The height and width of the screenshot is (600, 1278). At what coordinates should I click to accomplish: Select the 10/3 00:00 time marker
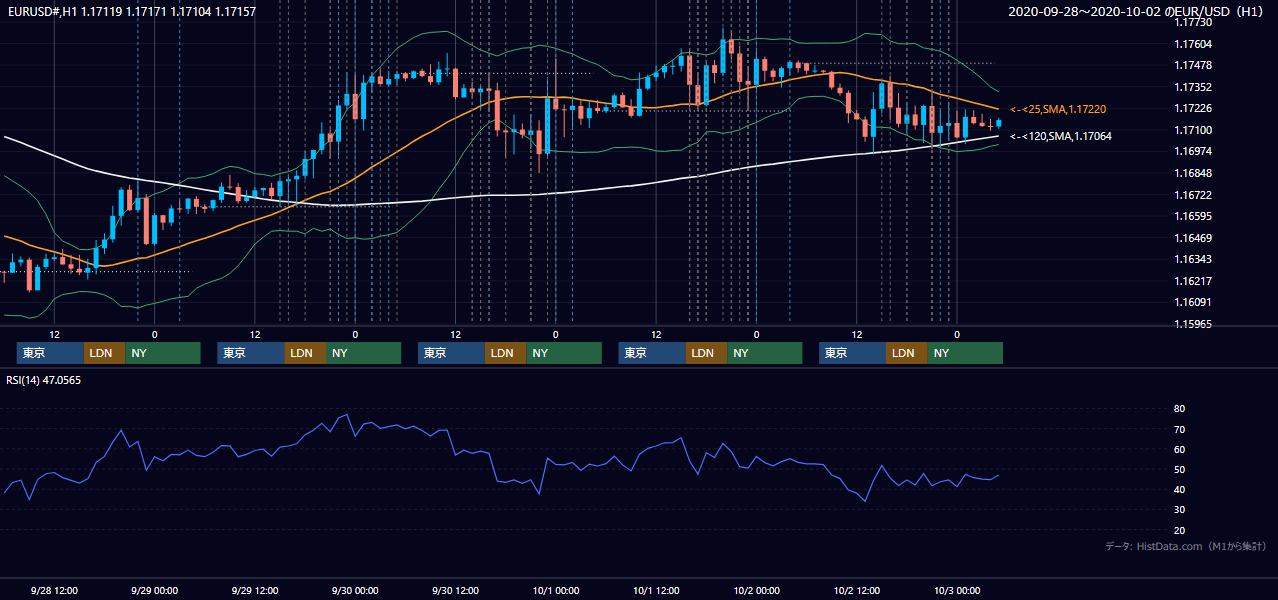pos(956,590)
